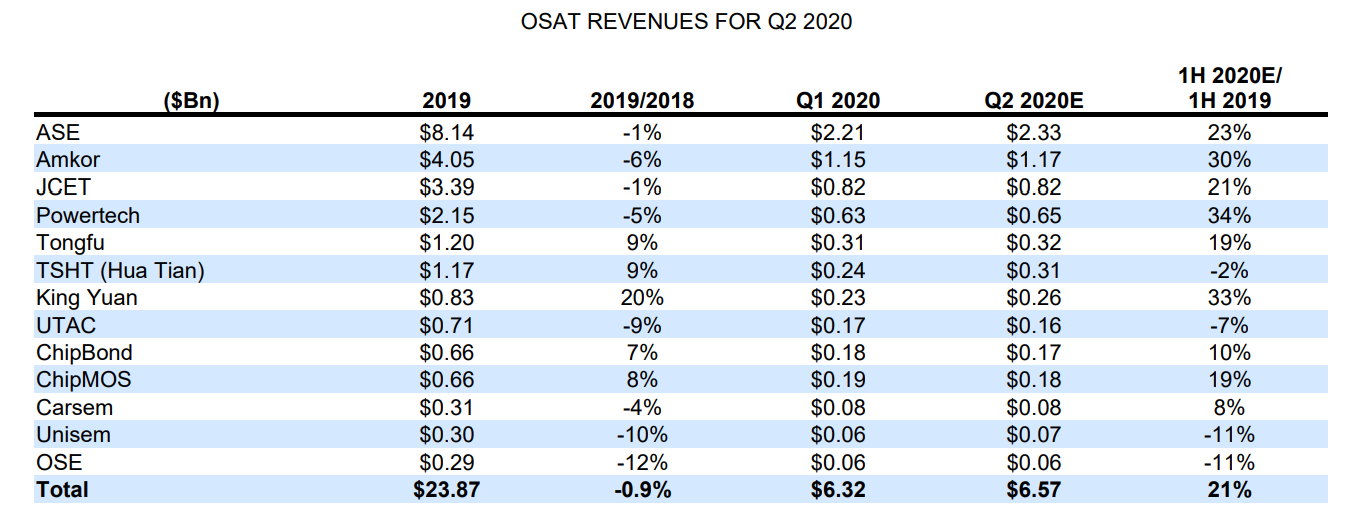Click the 'TSHT (Hua Tian)' row label

[120, 270]
